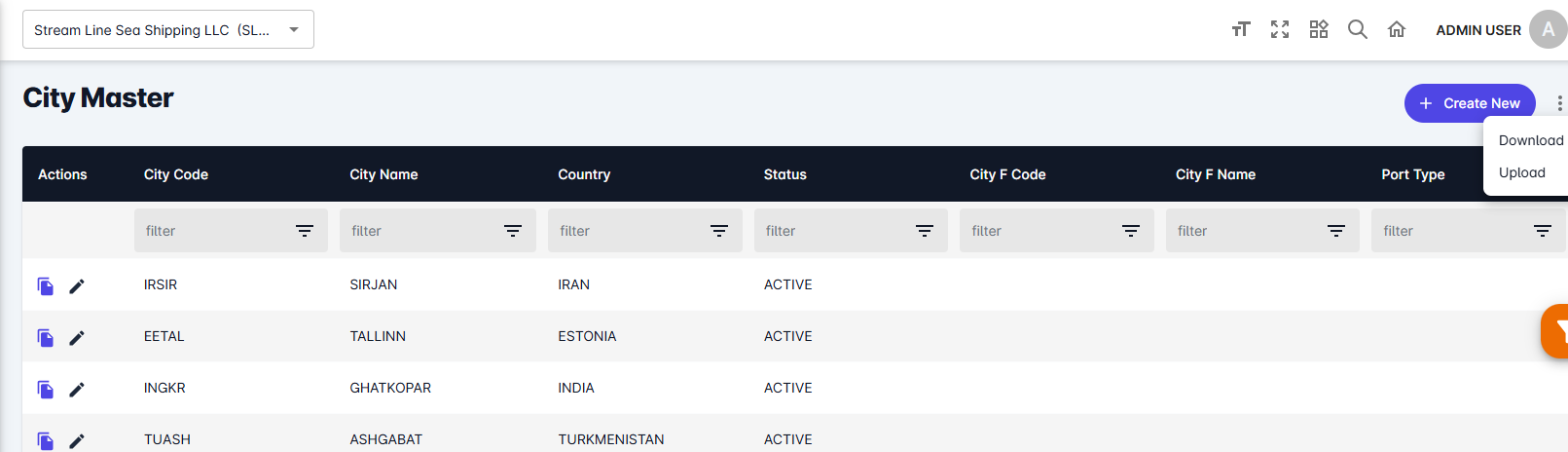Click the copy icon for GHATKOPAR row

46,389
